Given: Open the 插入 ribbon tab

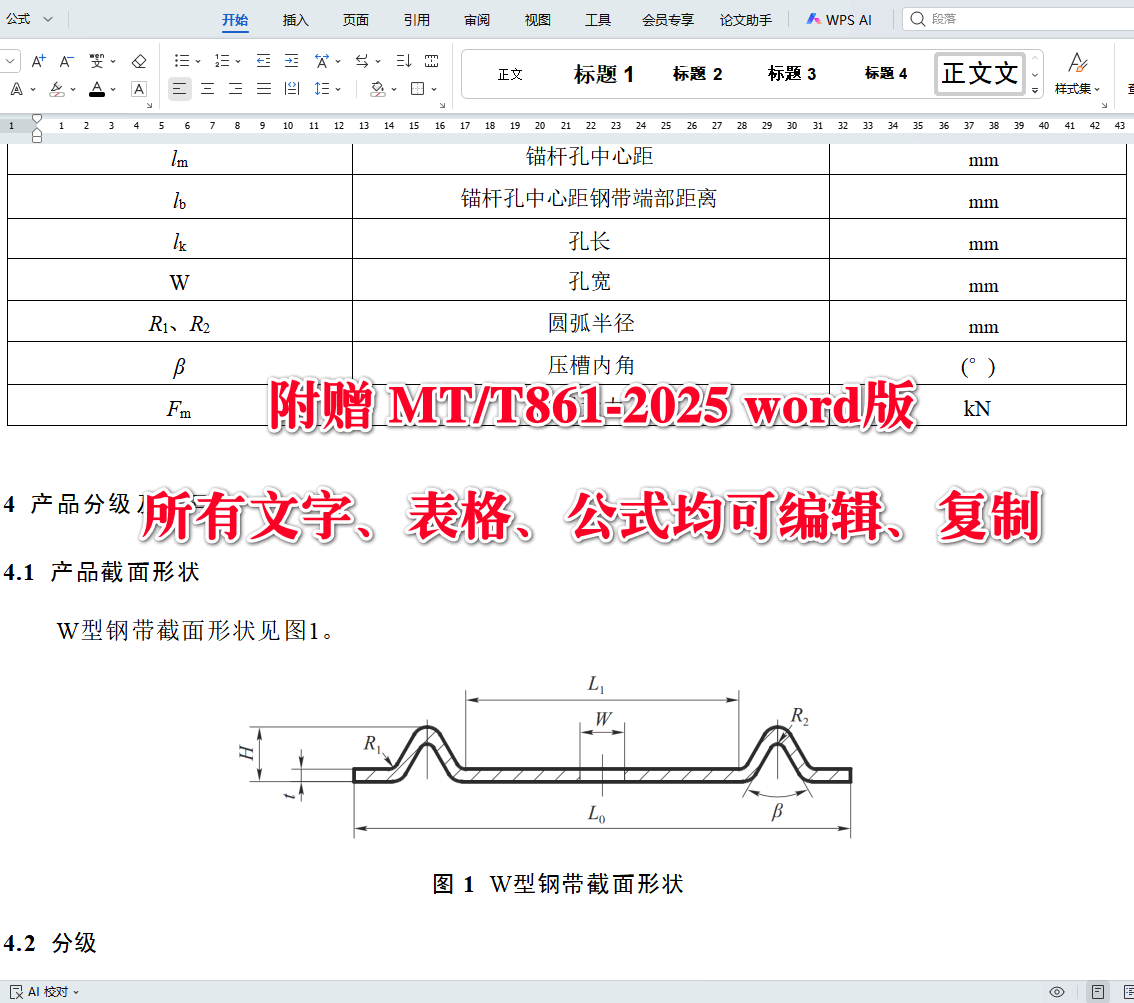Looking at the screenshot, I should (x=295, y=20).
